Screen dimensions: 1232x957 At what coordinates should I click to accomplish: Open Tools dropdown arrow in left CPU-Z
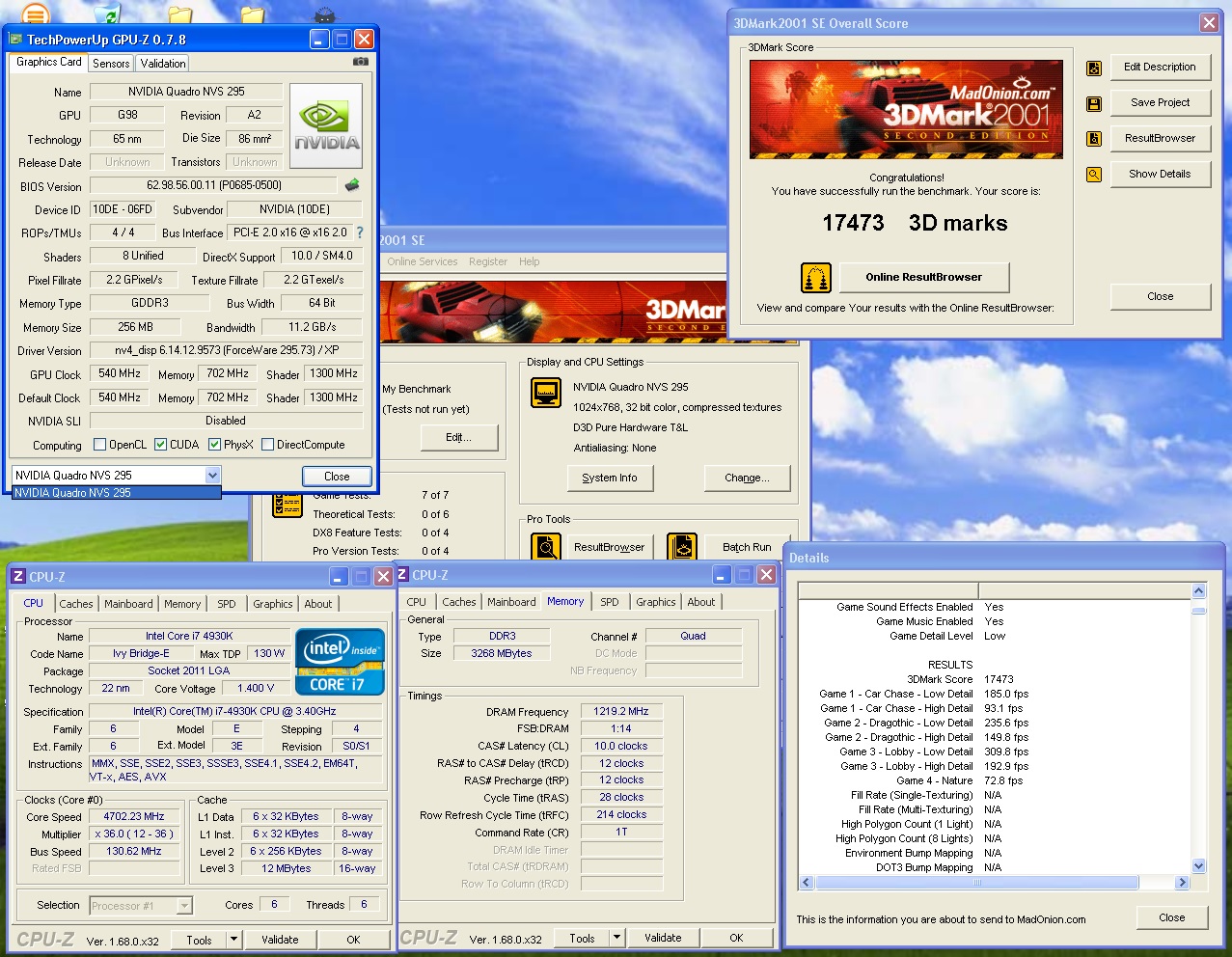[233, 939]
